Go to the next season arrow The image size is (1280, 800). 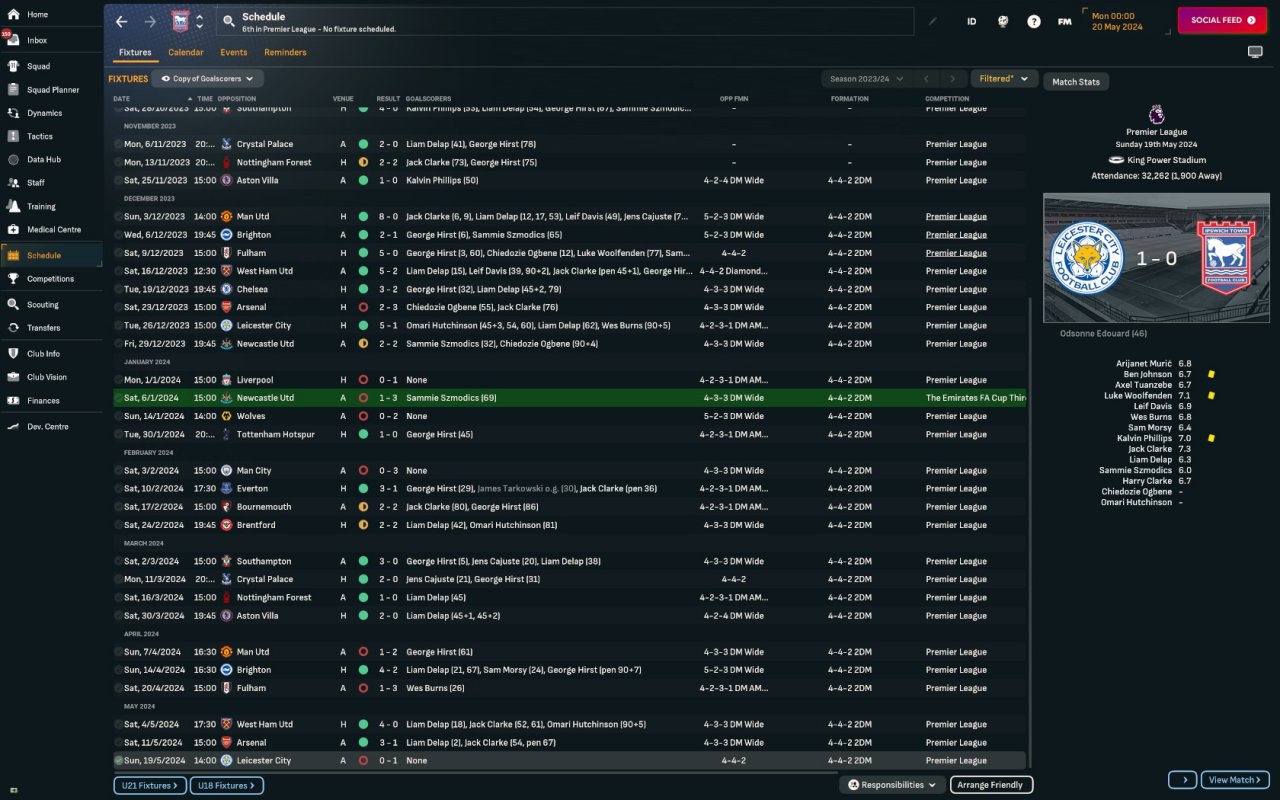point(953,79)
